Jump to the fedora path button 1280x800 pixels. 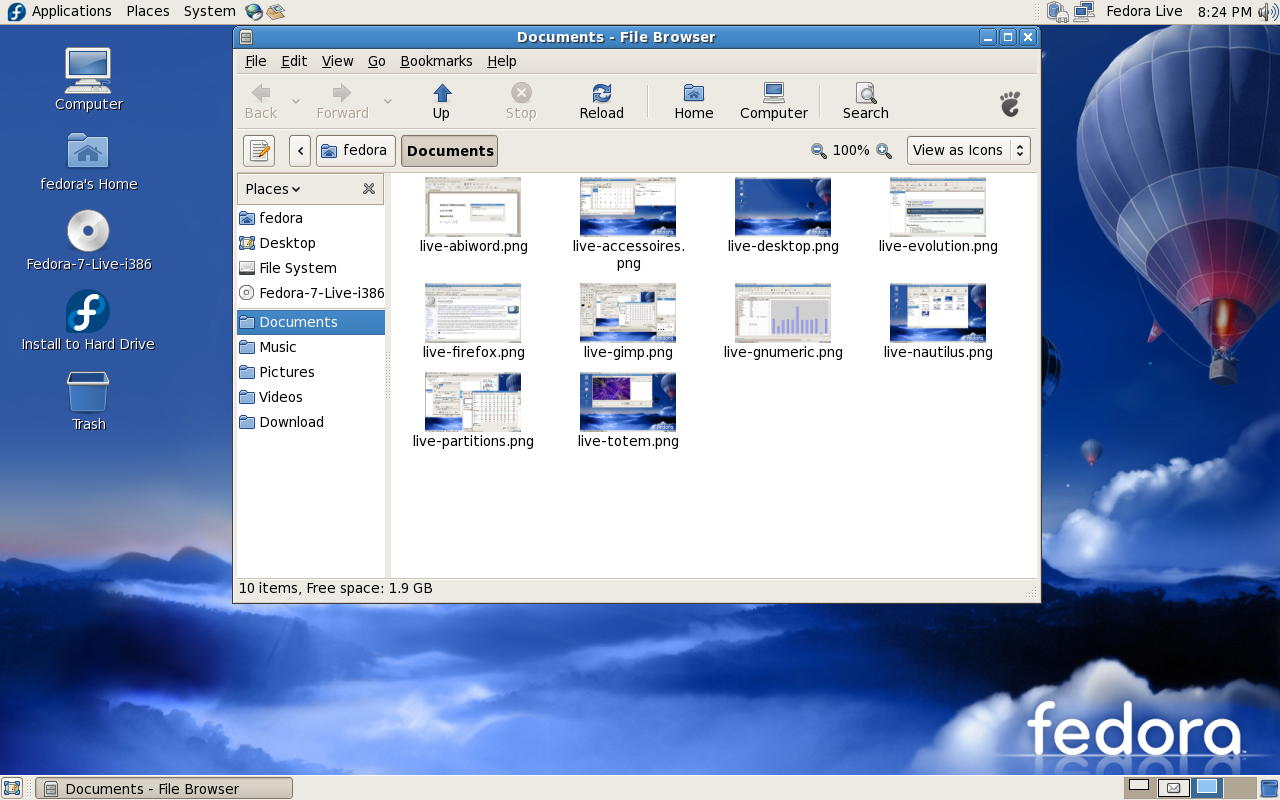355,151
